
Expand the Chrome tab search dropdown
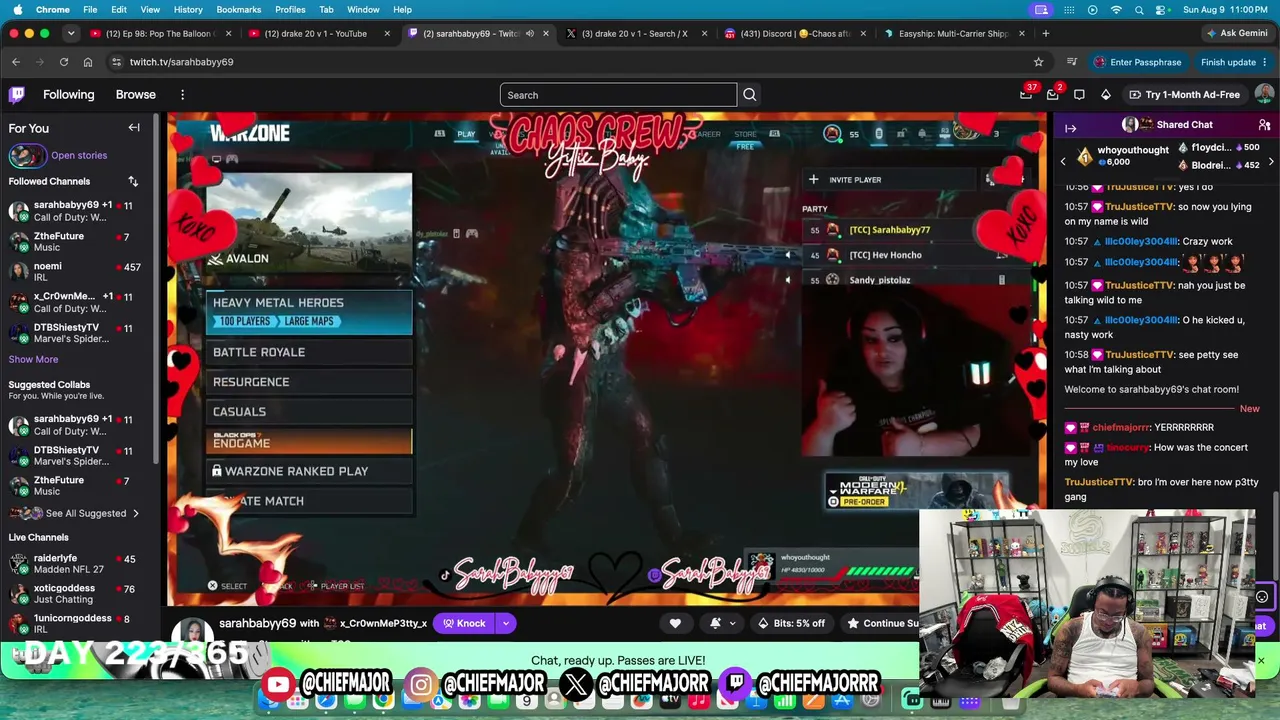71,33
